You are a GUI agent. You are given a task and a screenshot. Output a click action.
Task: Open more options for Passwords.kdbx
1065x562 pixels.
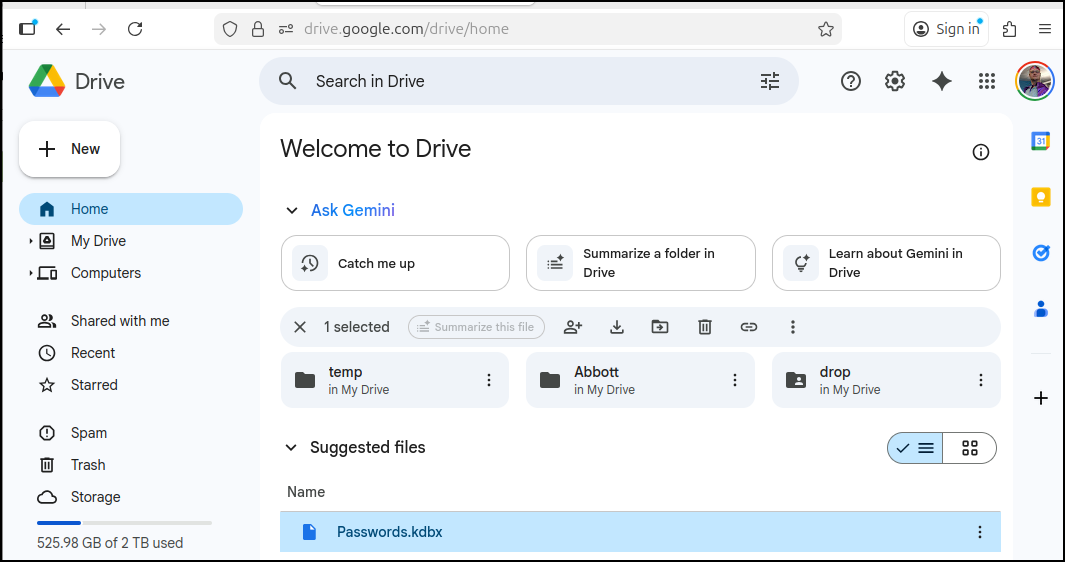[x=979, y=532]
